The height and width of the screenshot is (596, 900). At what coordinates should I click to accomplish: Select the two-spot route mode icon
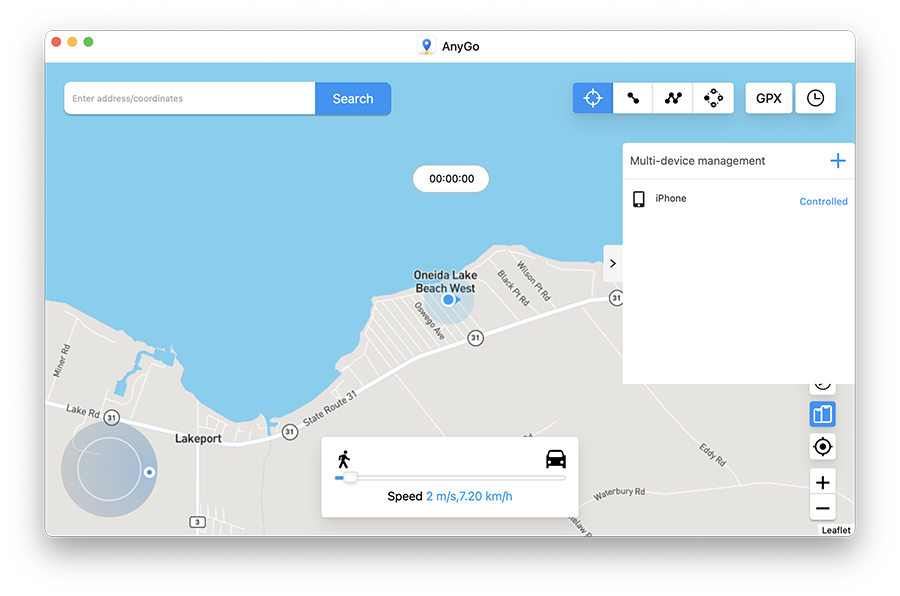(x=632, y=97)
